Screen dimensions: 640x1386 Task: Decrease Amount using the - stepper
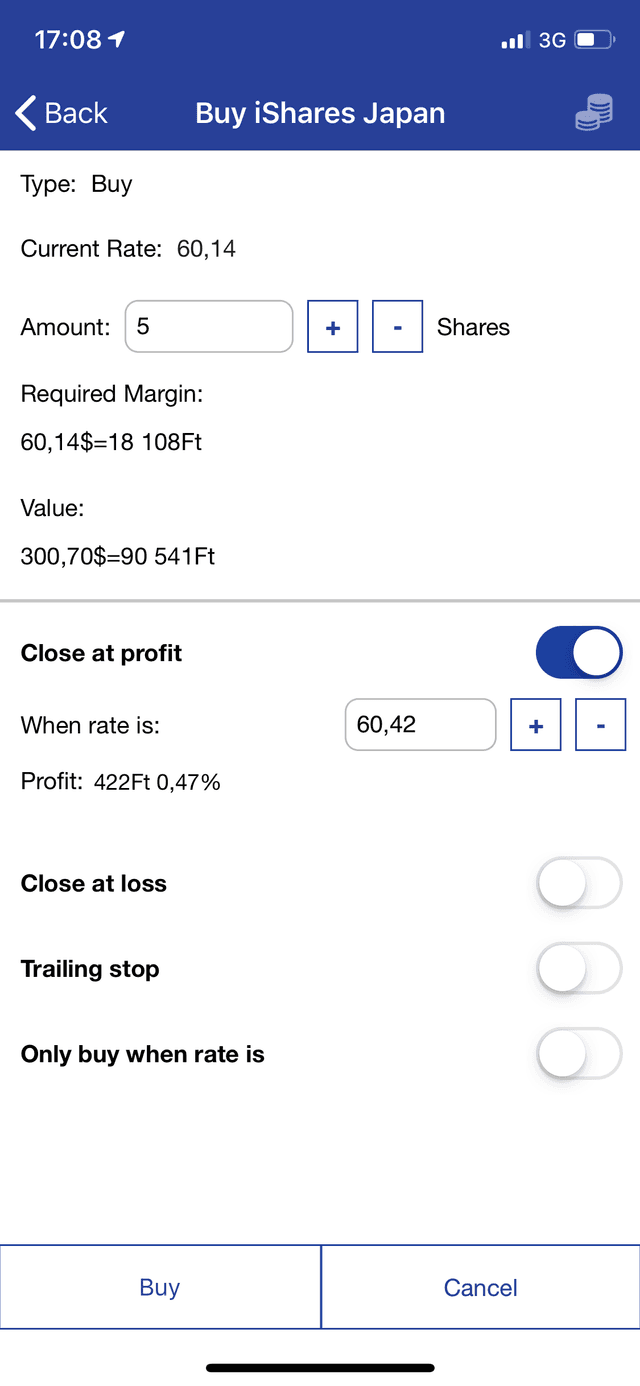coord(397,326)
